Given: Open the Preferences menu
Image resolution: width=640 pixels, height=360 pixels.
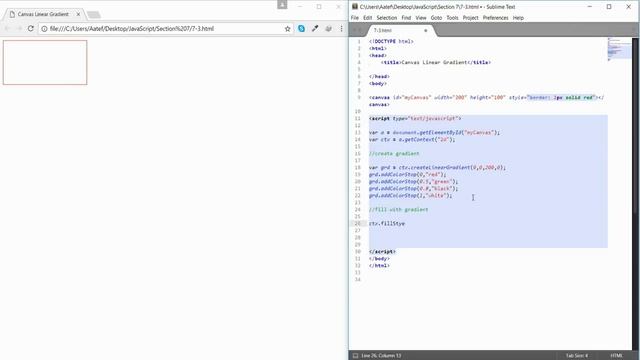Looking at the screenshot, I should (496, 18).
